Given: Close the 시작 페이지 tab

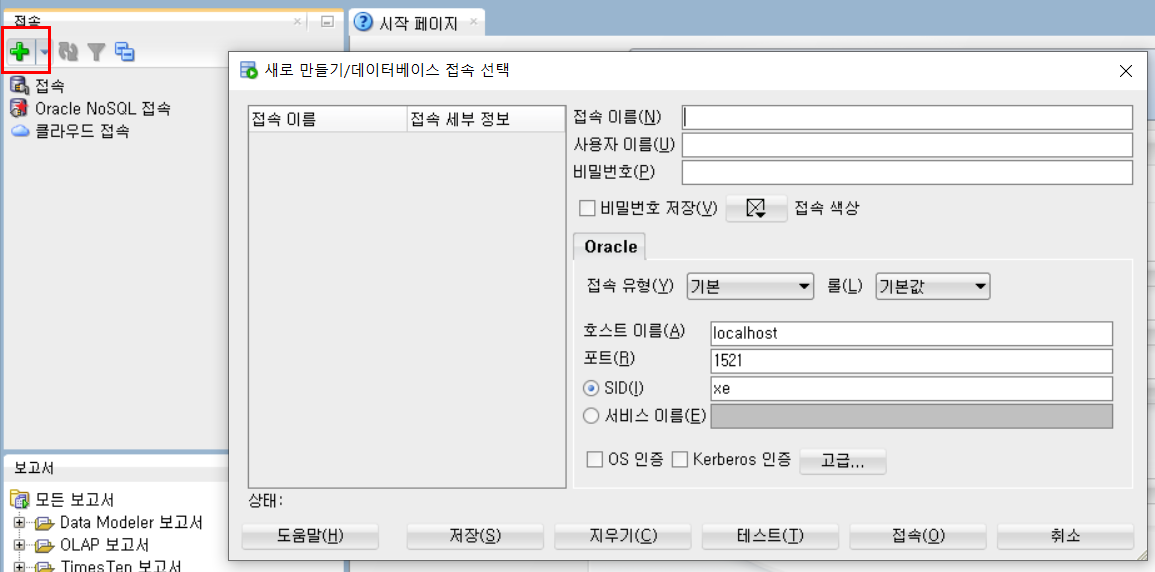Looking at the screenshot, I should tap(473, 22).
